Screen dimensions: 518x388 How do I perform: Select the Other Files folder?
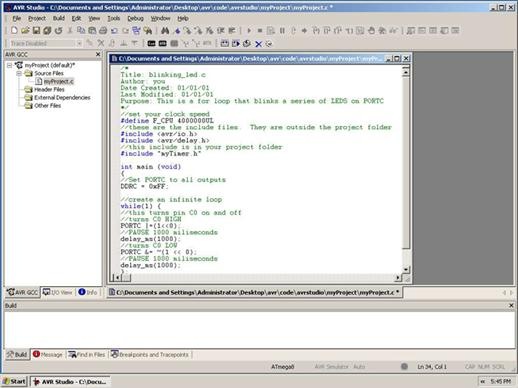pyautogui.click(x=48, y=105)
